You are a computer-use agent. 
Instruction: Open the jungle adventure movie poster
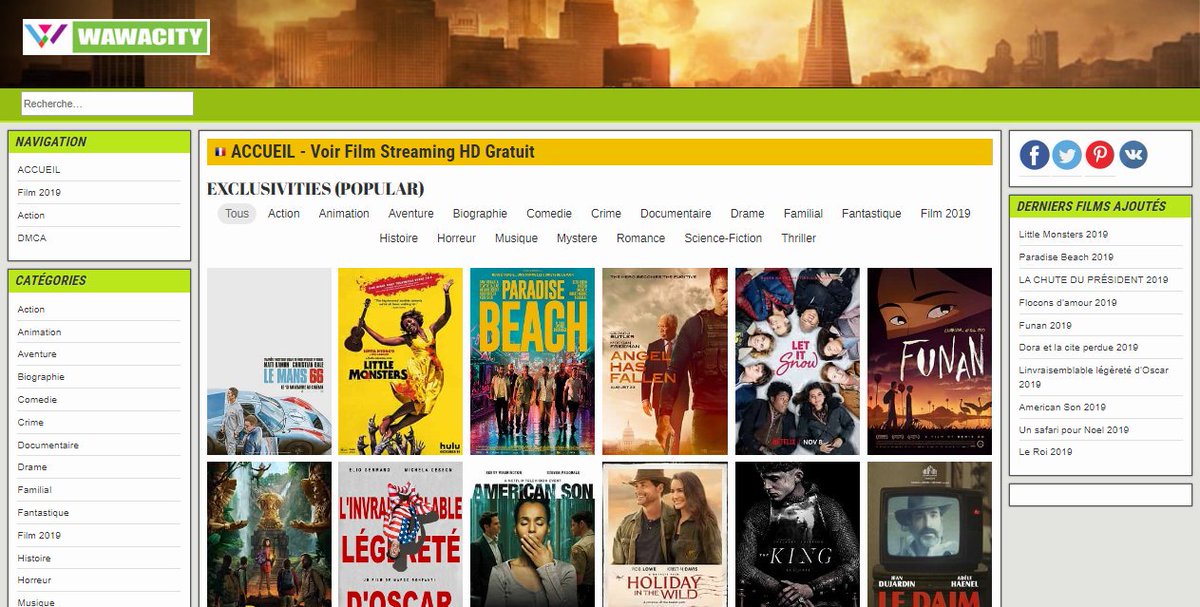coord(269,534)
